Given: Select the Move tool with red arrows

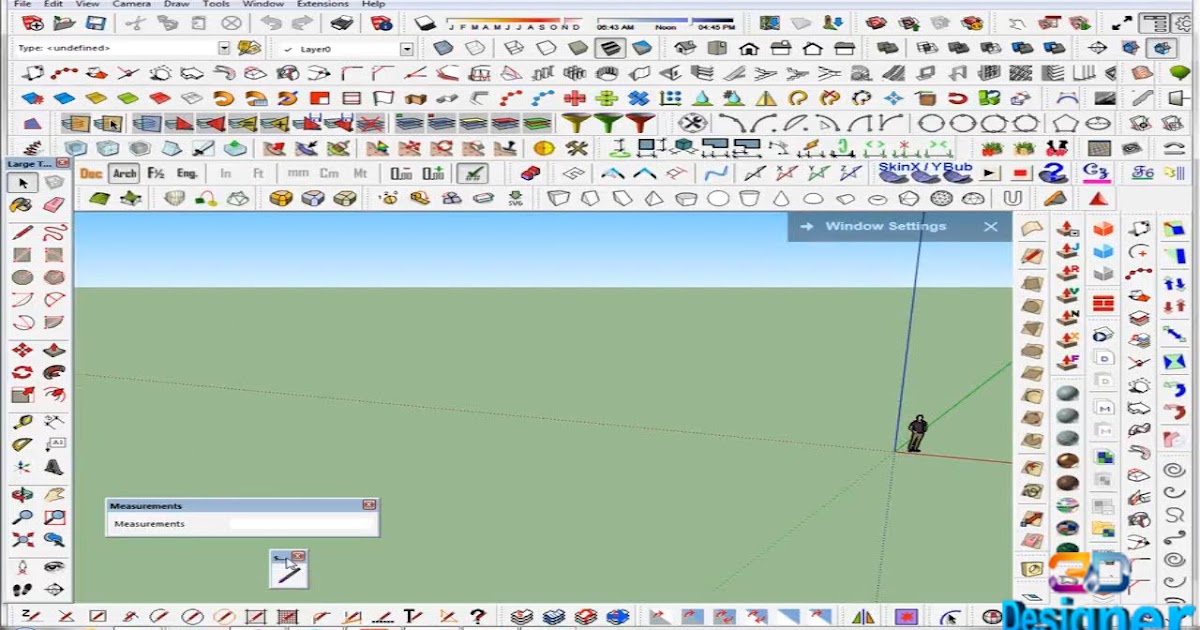Looking at the screenshot, I should [x=22, y=351].
